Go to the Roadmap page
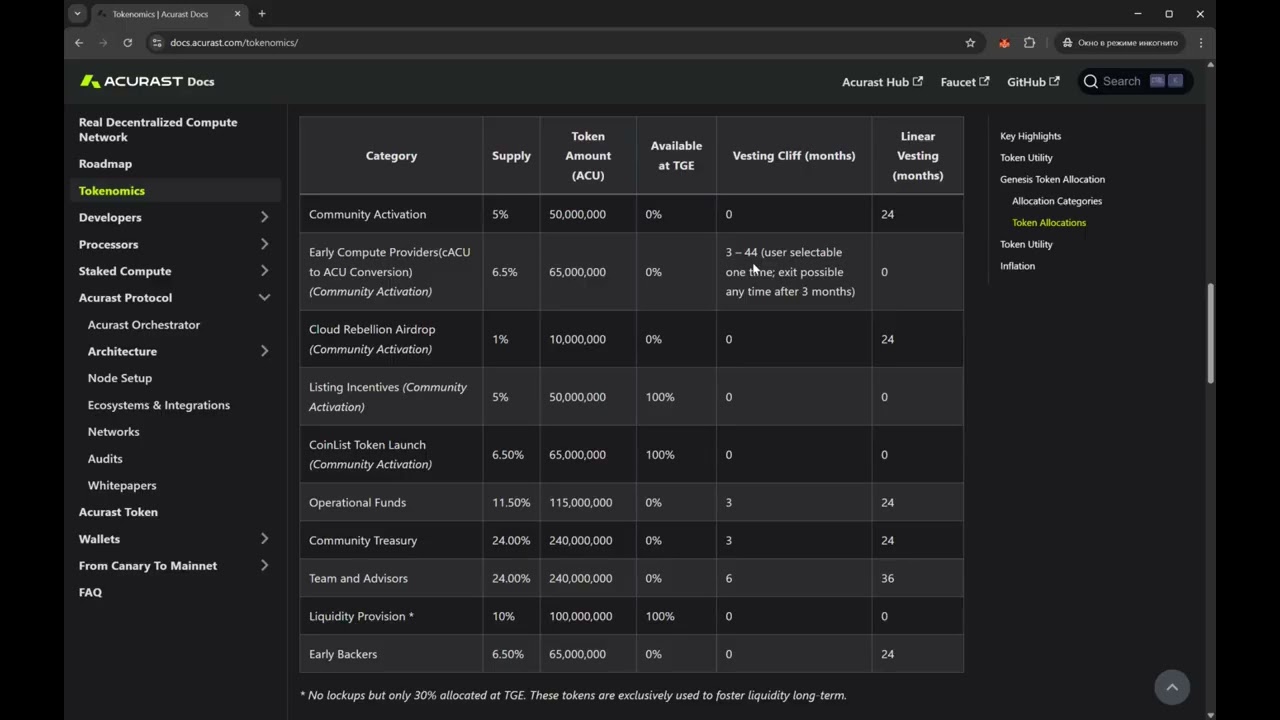The width and height of the screenshot is (1280, 720). [105, 164]
